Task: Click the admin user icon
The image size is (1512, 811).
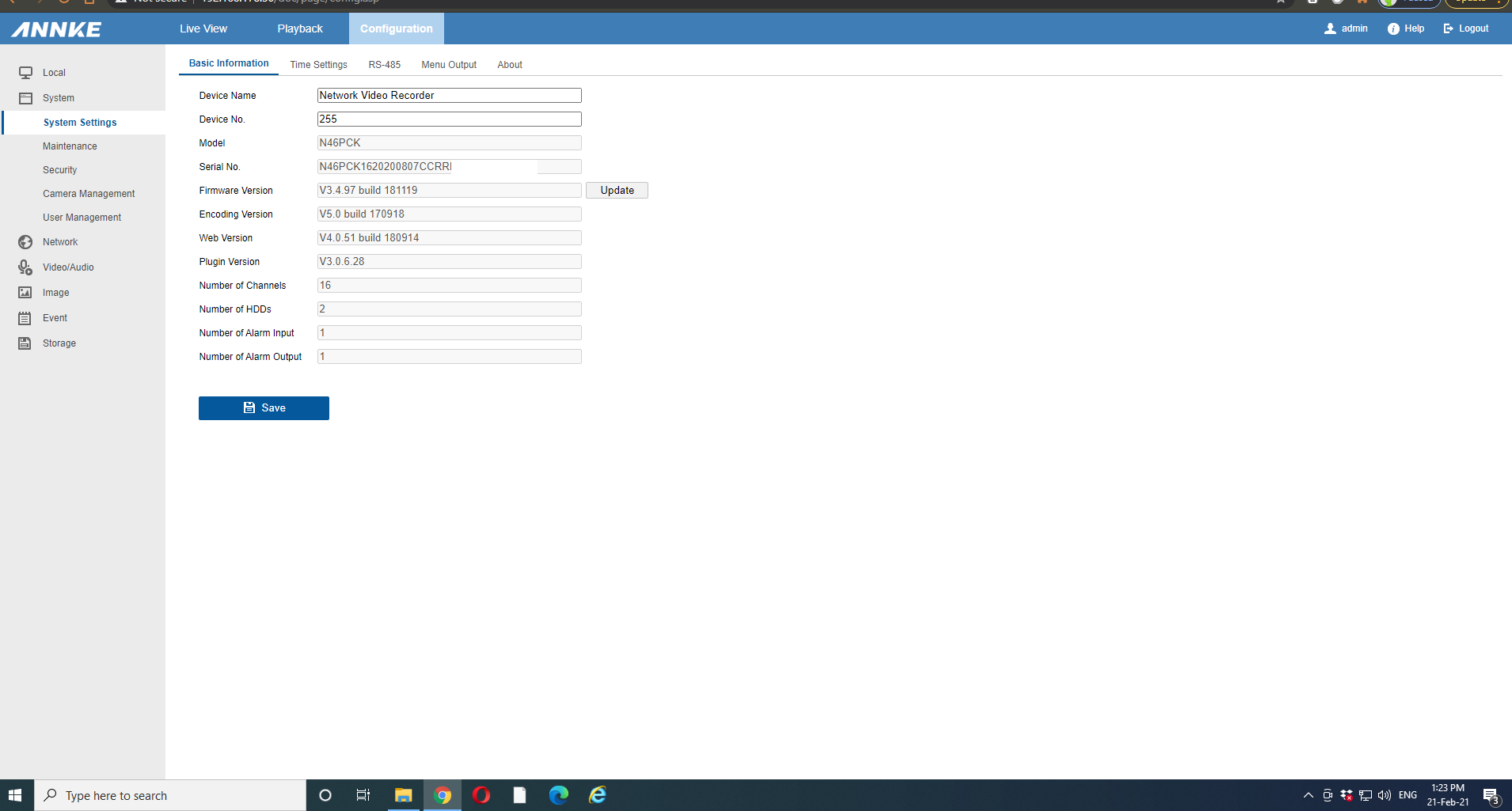Action: (x=1330, y=28)
